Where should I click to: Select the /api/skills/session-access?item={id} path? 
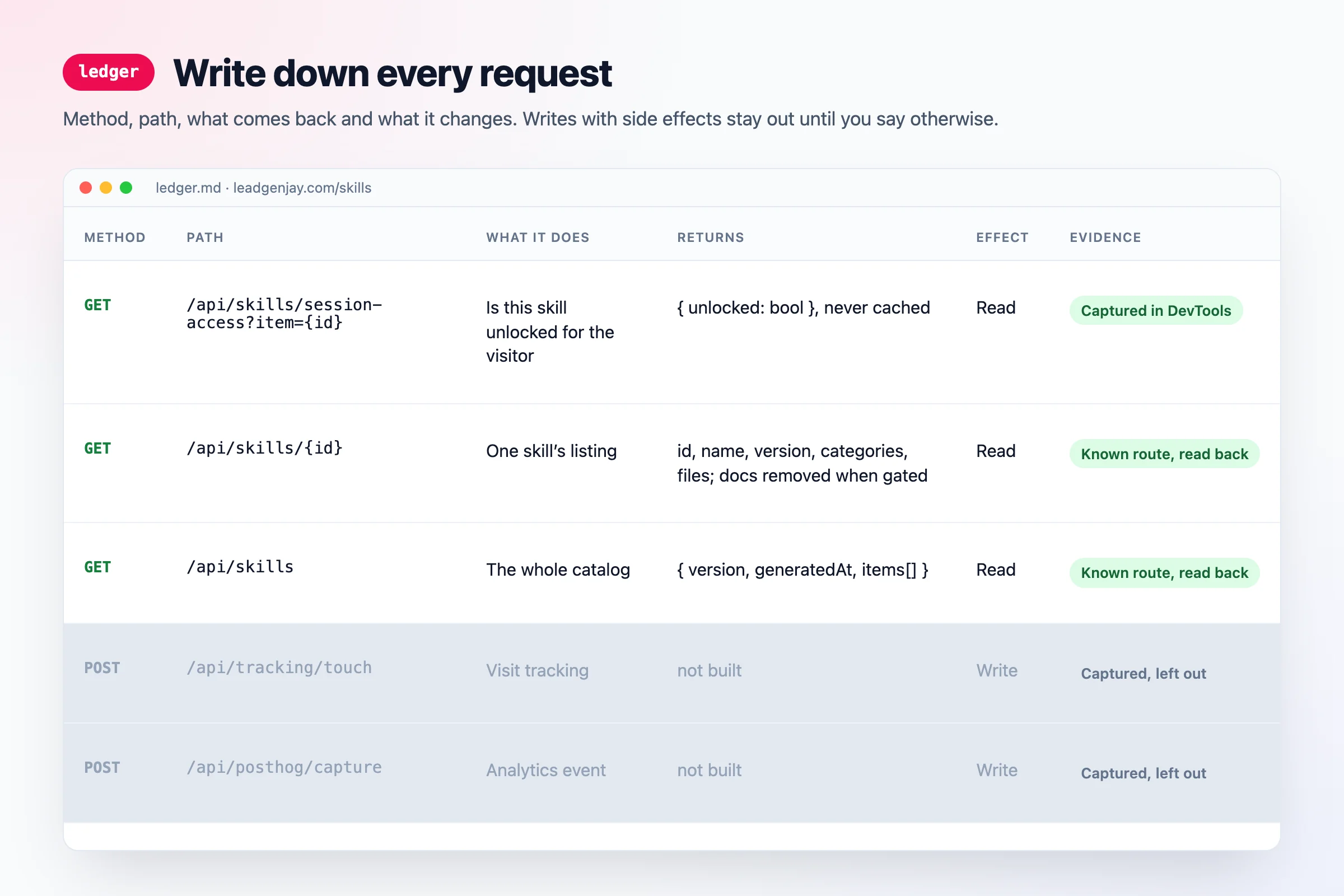click(284, 314)
